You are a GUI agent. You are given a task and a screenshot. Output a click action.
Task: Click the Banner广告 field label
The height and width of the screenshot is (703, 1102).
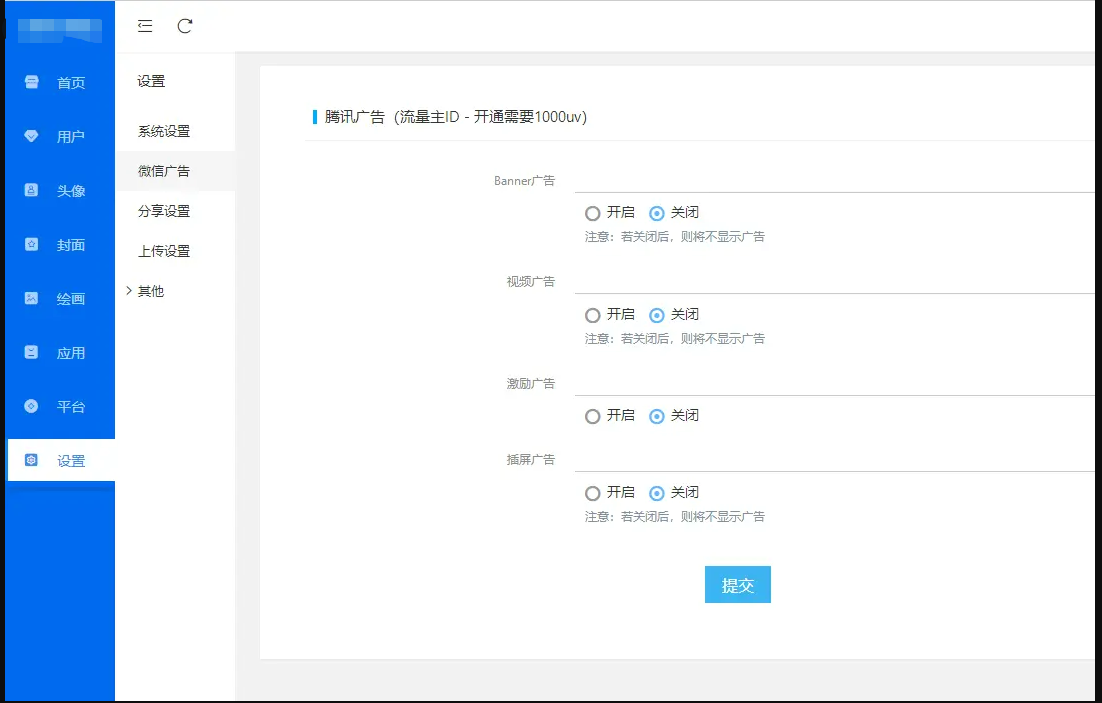coord(524,181)
